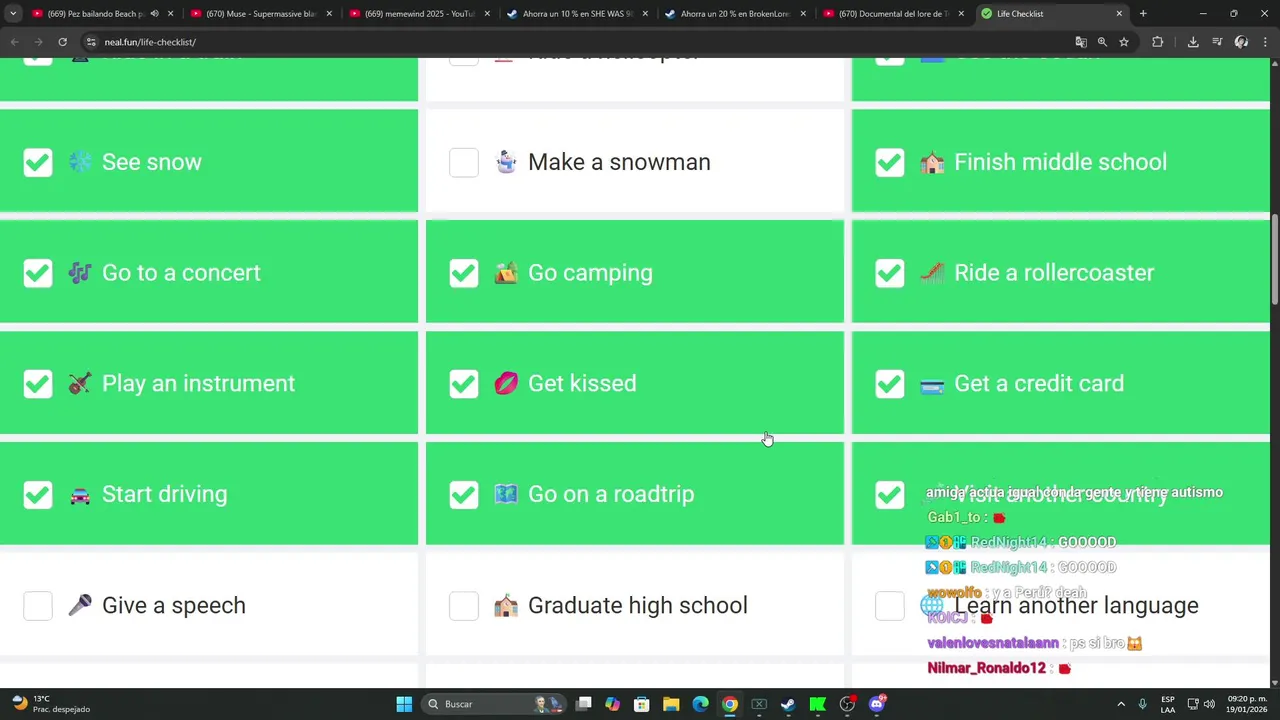Click the school emoji beside Finish middle school
Screen dimensions: 1280x720
(x=932, y=162)
